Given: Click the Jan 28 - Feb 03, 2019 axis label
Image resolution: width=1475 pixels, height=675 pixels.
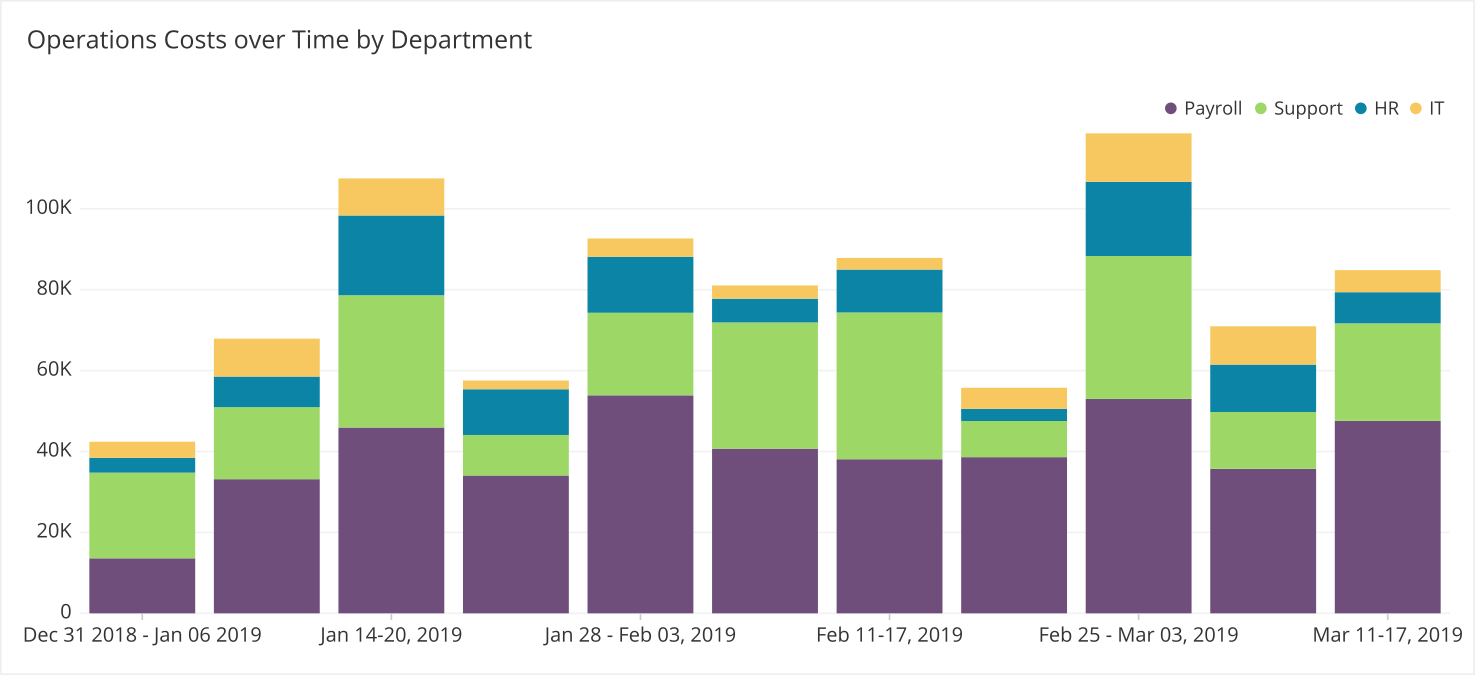Looking at the screenshot, I should [x=640, y=635].
